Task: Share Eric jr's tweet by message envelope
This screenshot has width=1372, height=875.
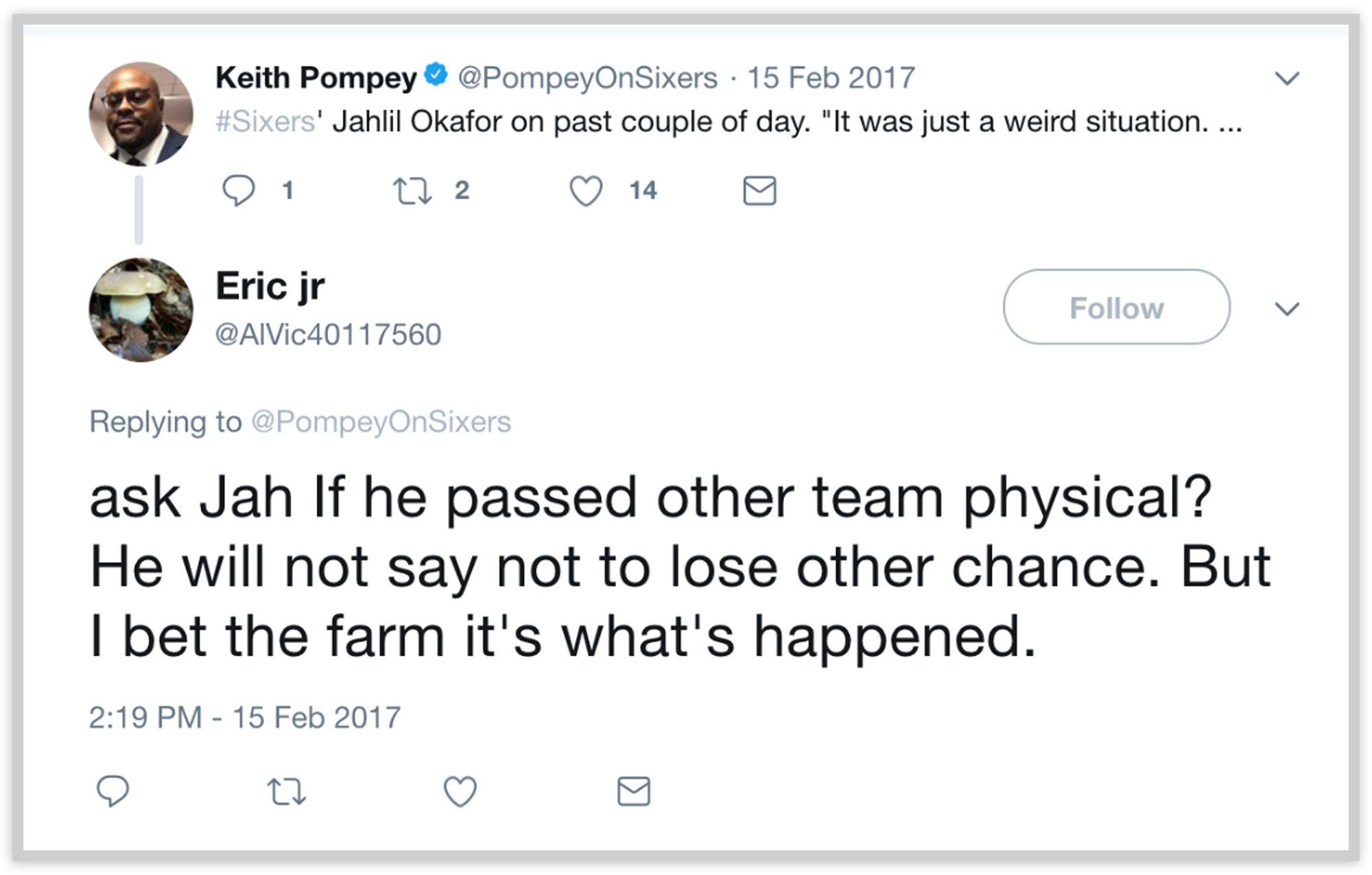Action: [633, 791]
